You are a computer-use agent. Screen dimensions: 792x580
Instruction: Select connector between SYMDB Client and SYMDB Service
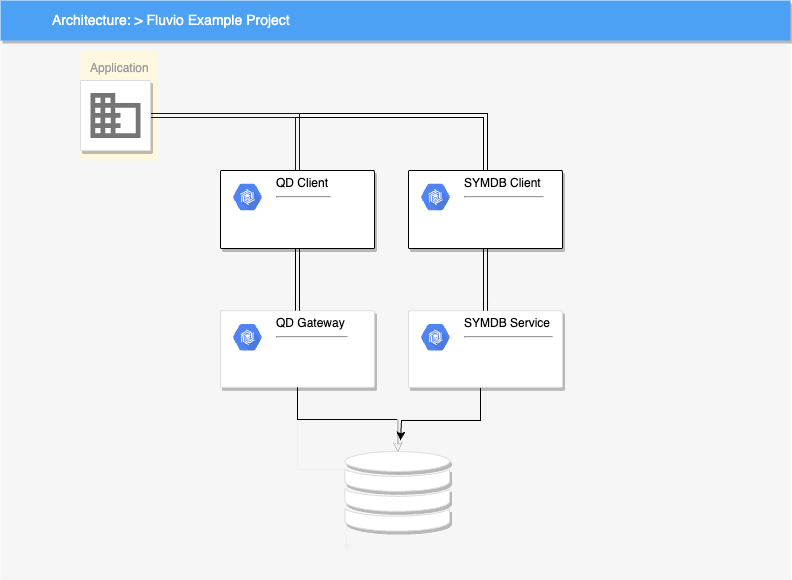point(485,279)
